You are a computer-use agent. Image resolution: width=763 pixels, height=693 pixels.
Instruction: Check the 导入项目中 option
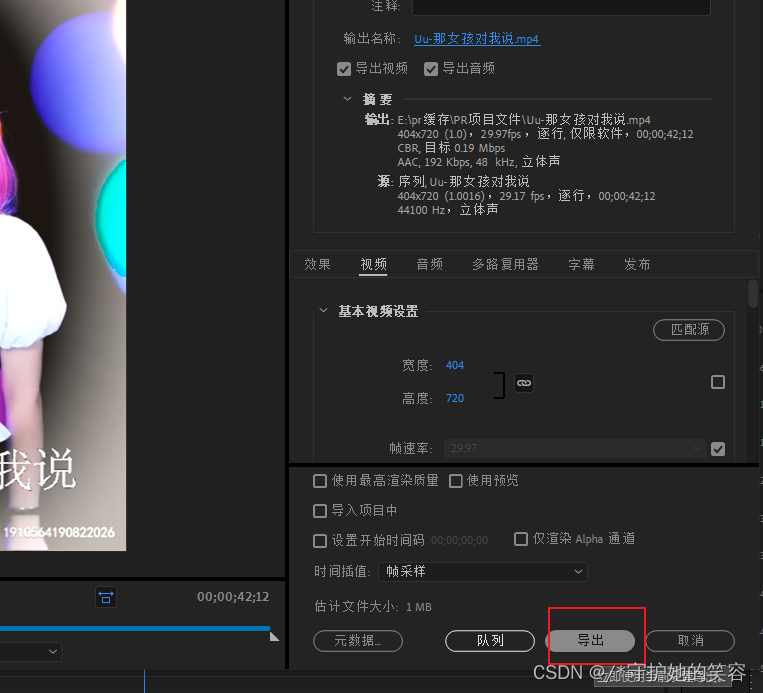click(320, 511)
